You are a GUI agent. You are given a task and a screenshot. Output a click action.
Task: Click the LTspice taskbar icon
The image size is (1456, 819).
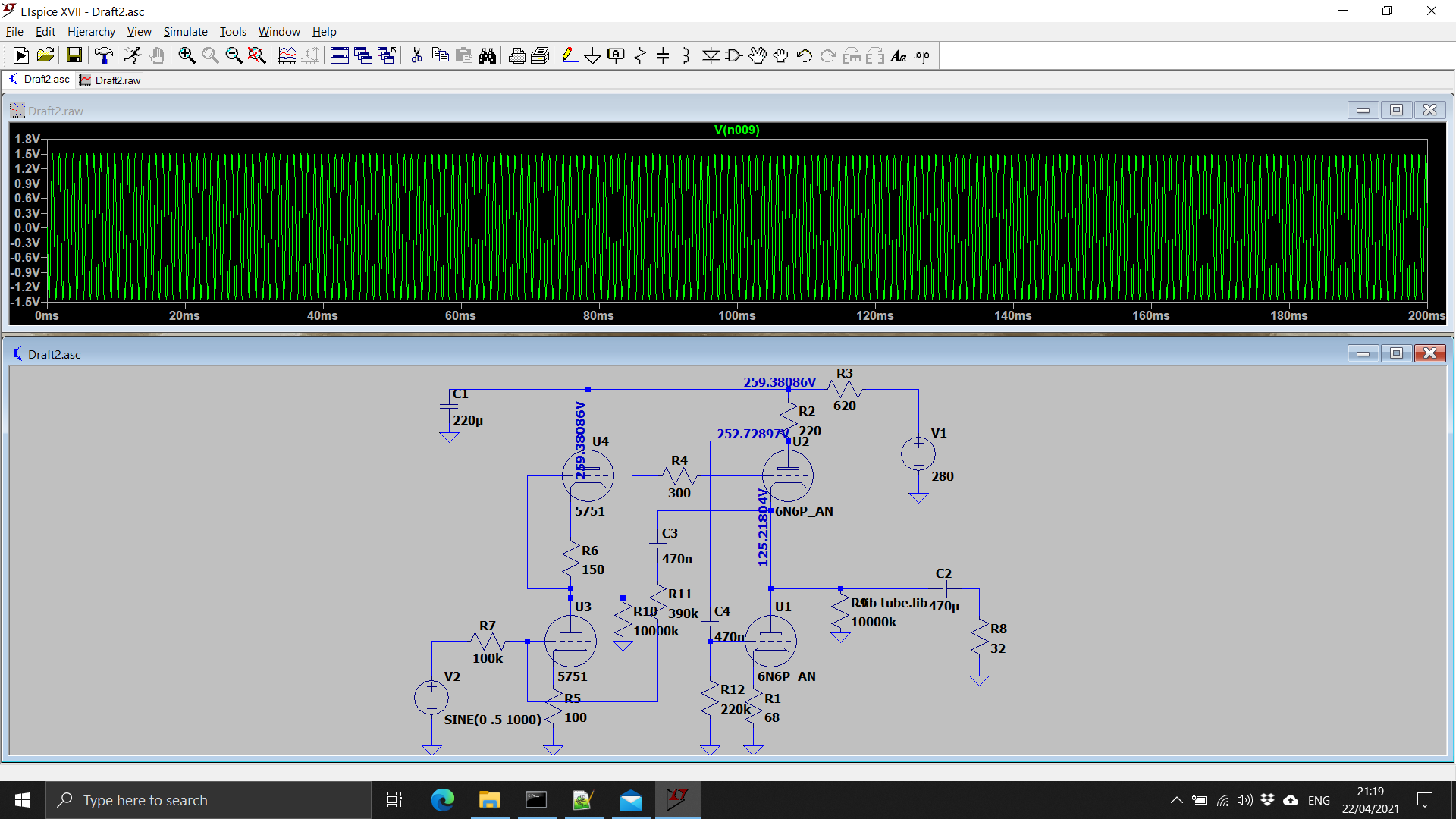point(678,800)
